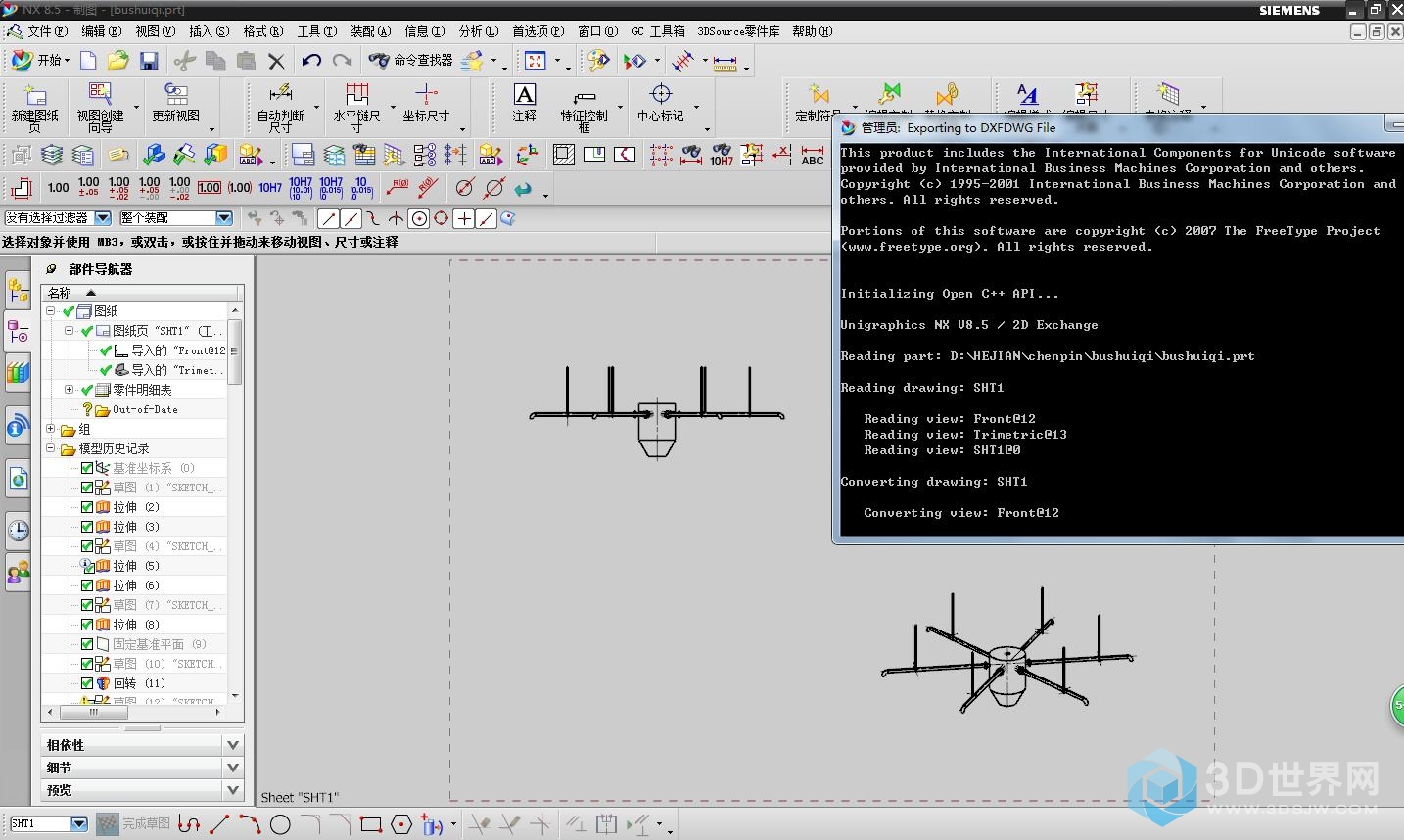This screenshot has width=1404, height=840.
Task: Toggle checkbox for 拉伸 (3)
Action: pos(87,527)
